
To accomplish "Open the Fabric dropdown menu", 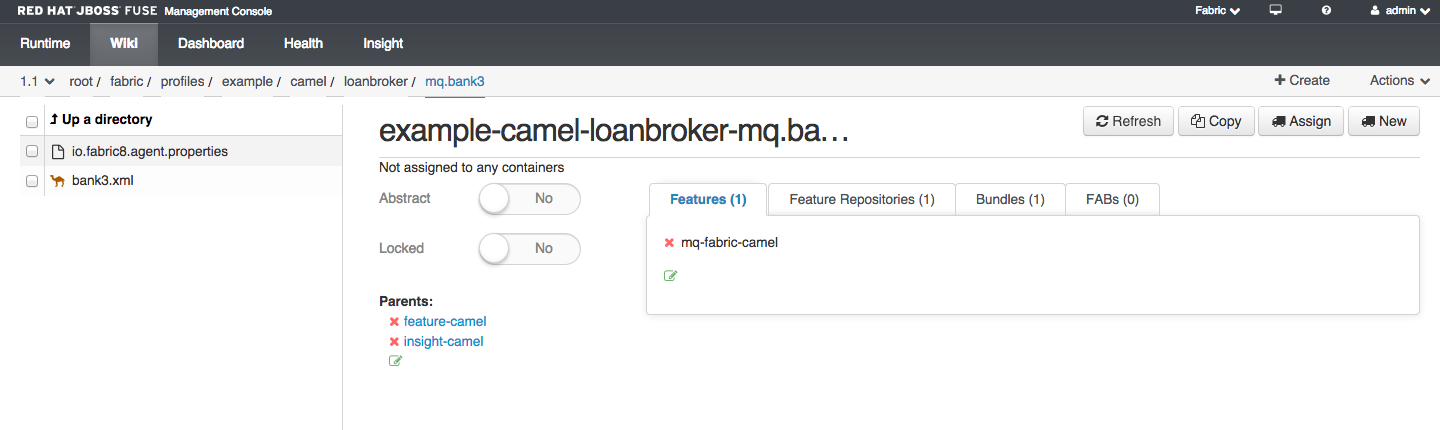I will (1218, 11).
